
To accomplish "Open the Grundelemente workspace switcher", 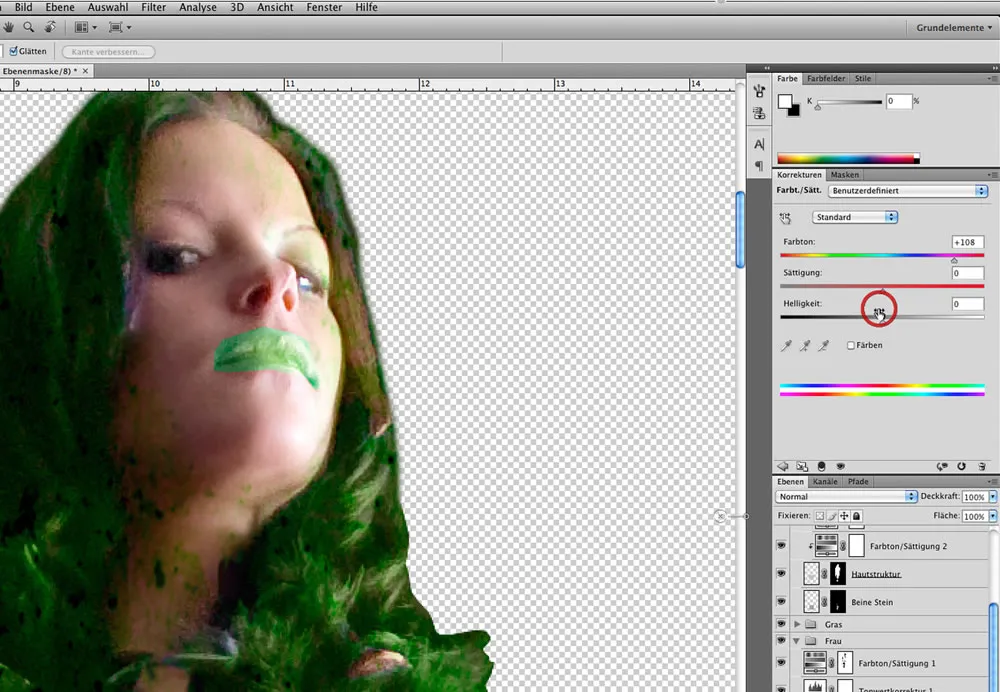I will point(952,28).
